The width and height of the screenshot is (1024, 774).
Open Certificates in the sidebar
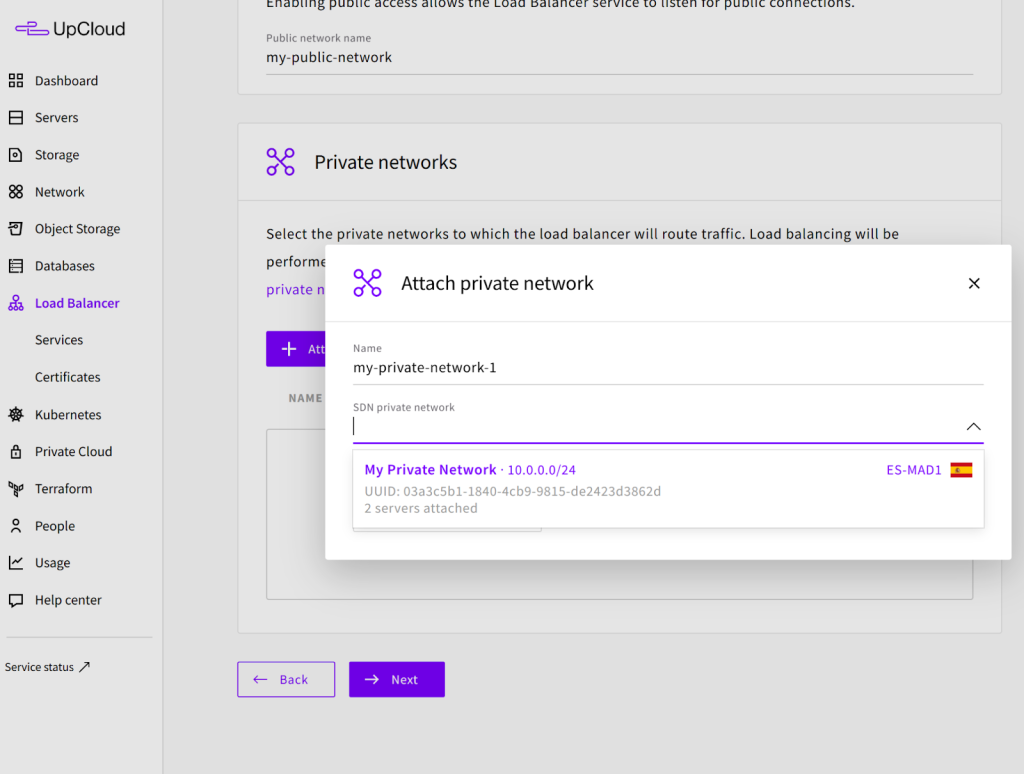[67, 377]
